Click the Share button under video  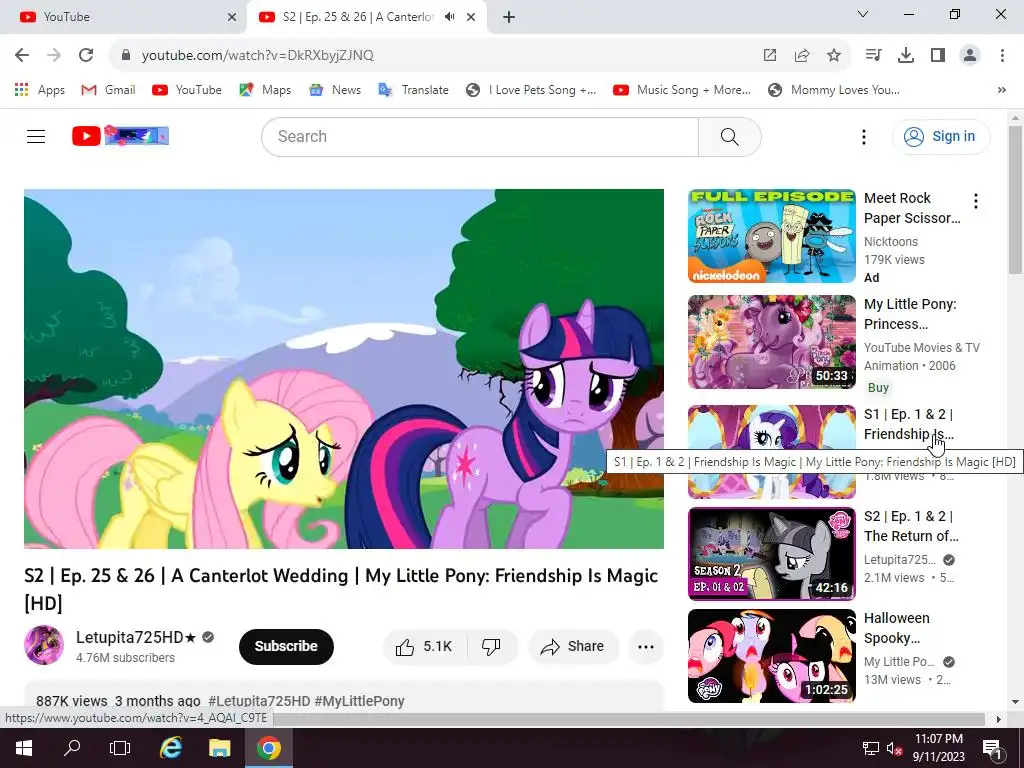point(573,647)
